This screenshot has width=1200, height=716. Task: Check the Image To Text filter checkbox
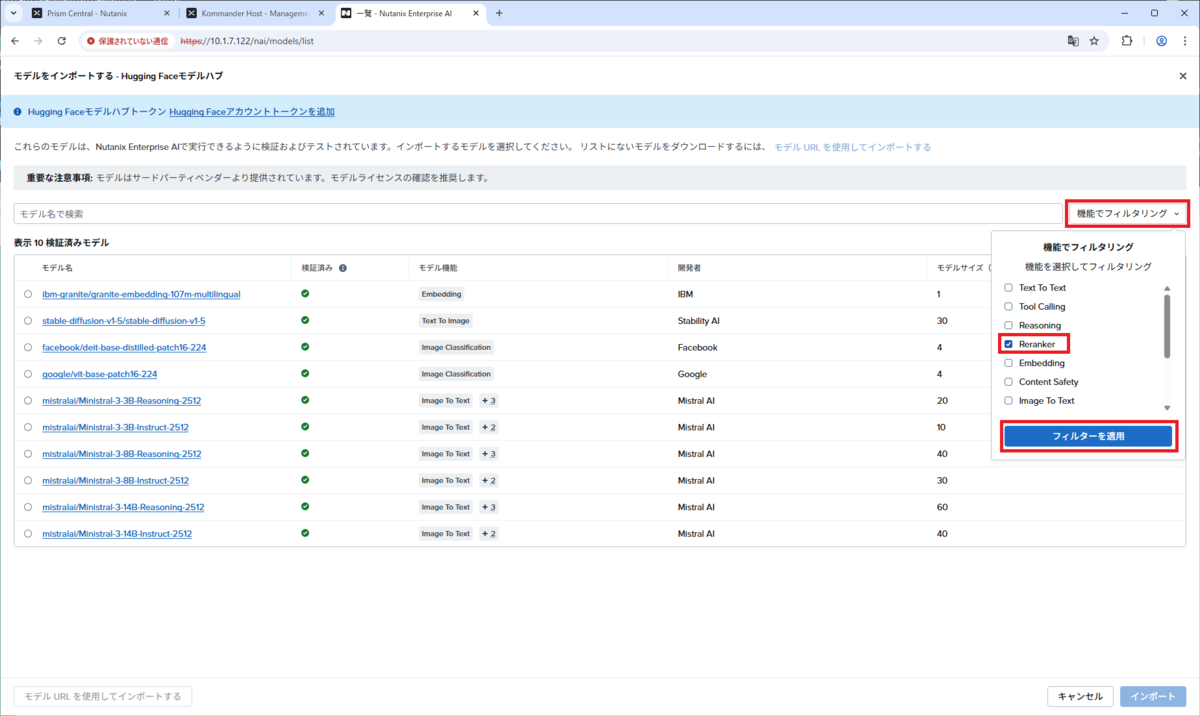click(1008, 401)
